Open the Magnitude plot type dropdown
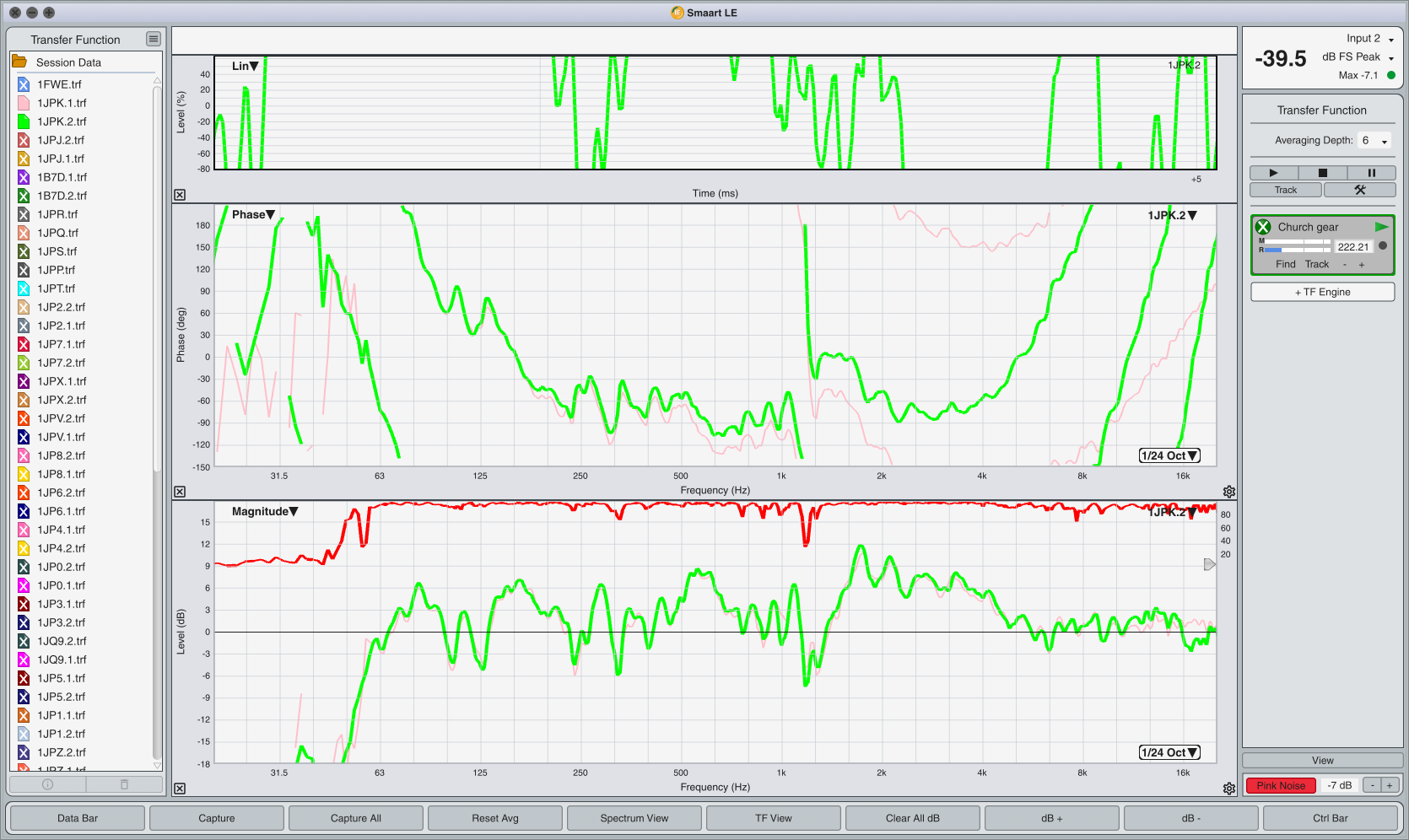 265,511
